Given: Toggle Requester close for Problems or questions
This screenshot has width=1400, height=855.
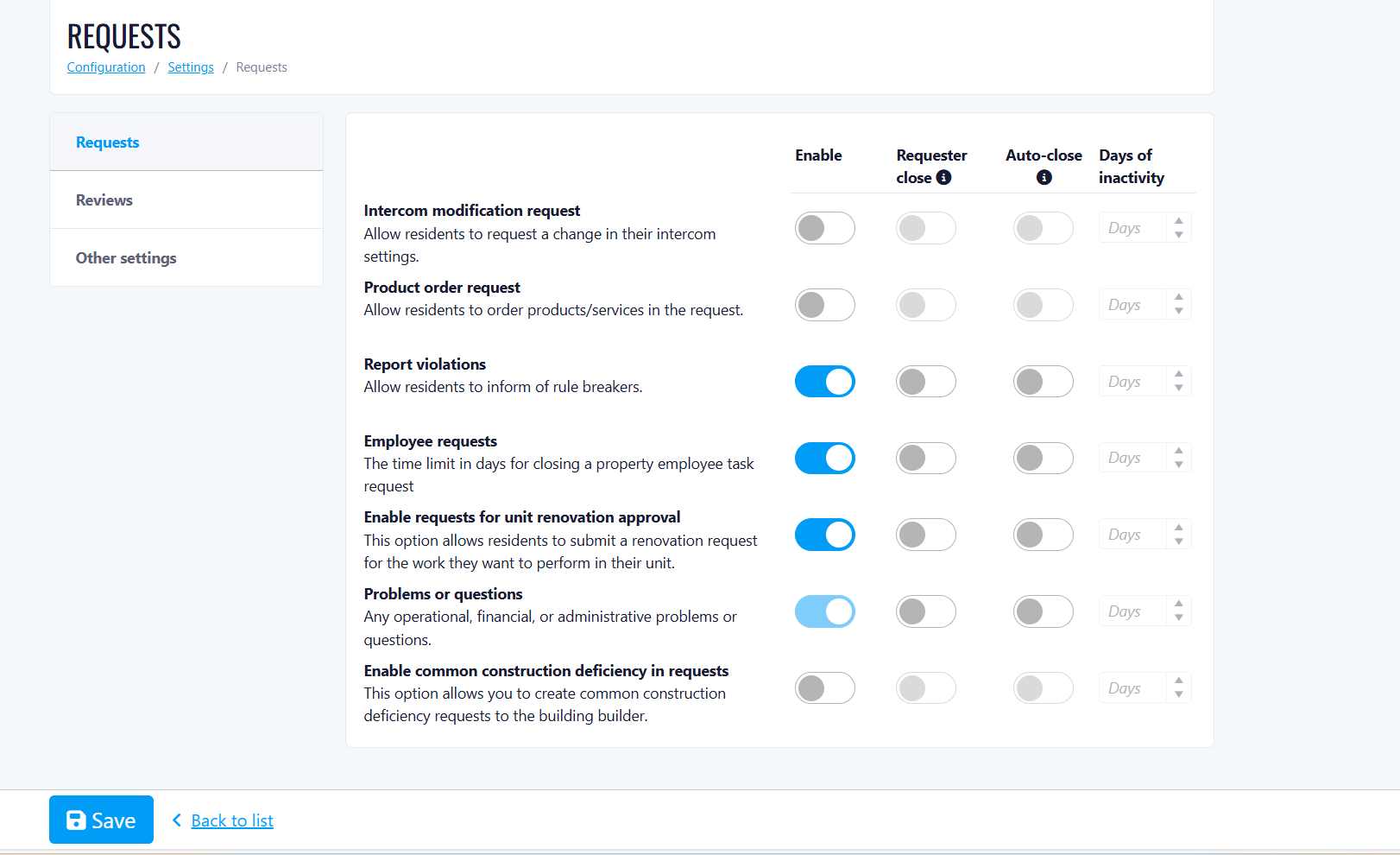Looking at the screenshot, I should coord(925,611).
